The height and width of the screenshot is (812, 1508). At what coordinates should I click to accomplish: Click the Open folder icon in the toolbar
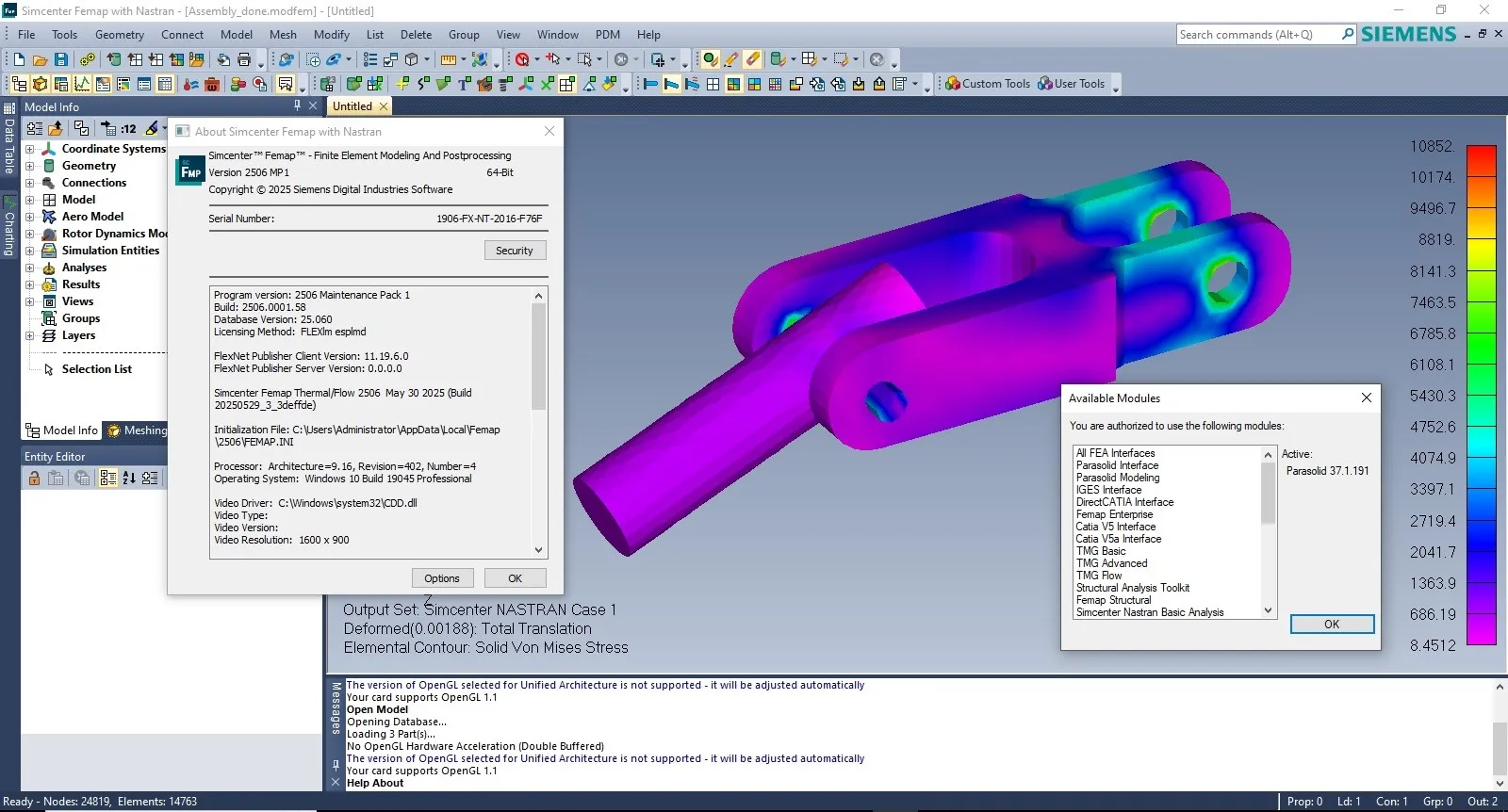tap(40, 59)
